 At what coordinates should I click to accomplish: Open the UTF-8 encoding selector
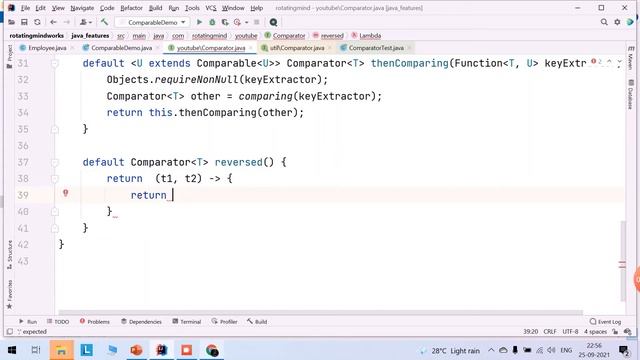coord(570,332)
